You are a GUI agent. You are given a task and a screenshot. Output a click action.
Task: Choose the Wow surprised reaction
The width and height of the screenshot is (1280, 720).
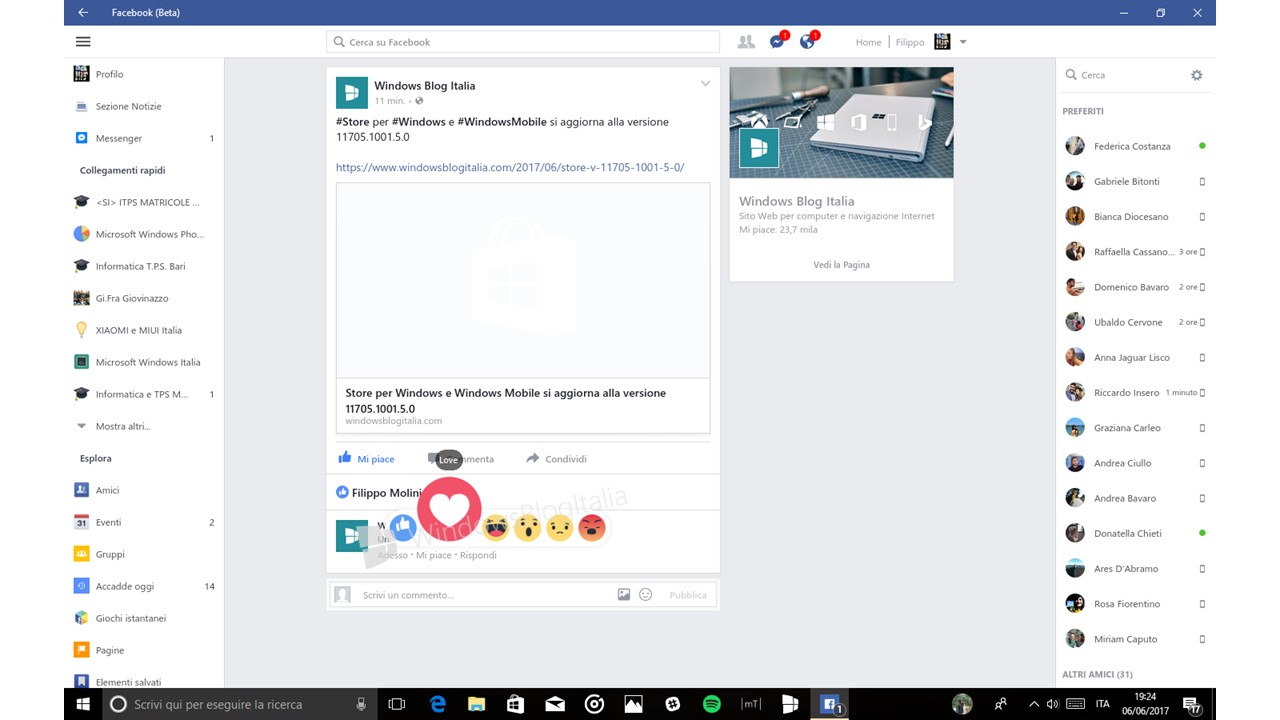pyautogui.click(x=527, y=527)
